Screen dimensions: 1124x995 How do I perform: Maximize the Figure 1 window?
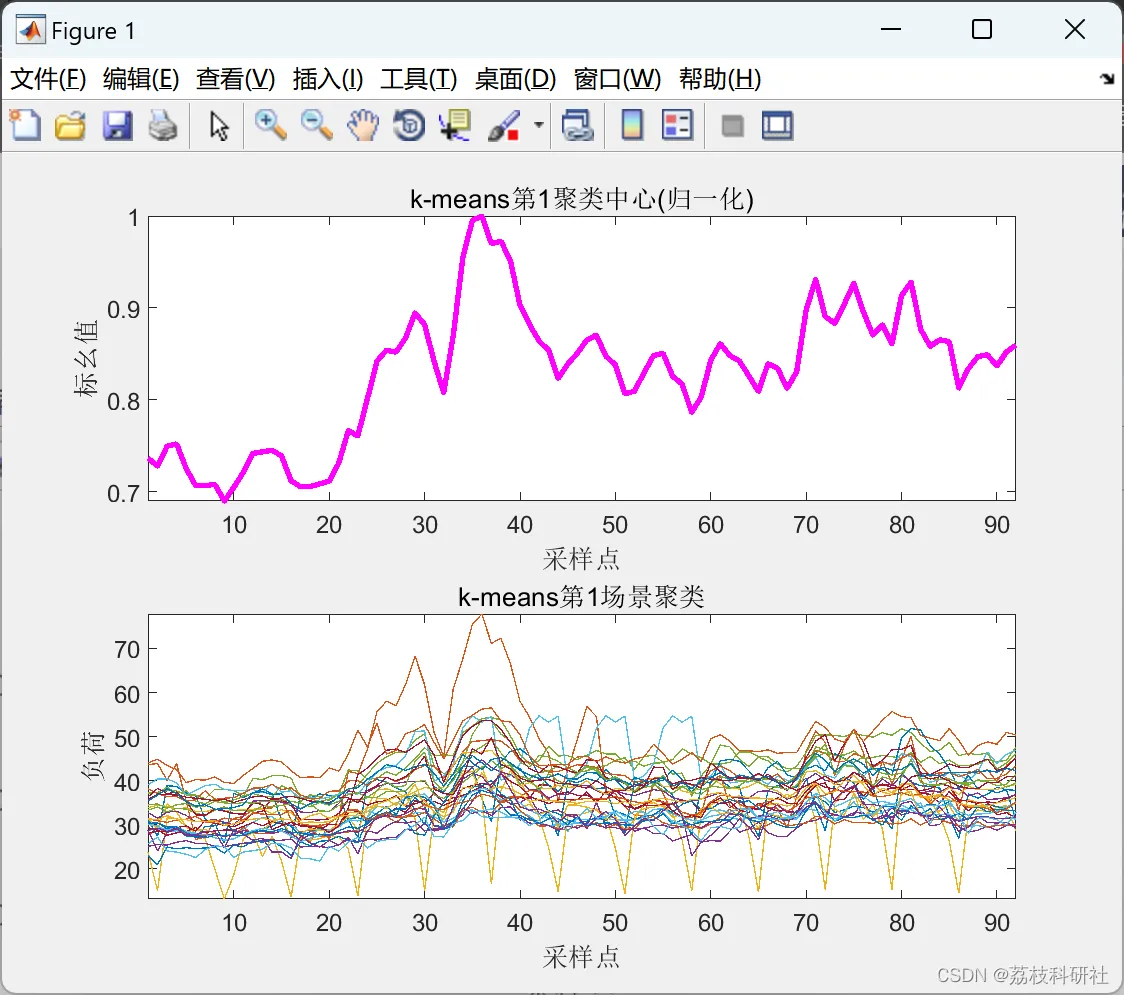(x=981, y=29)
